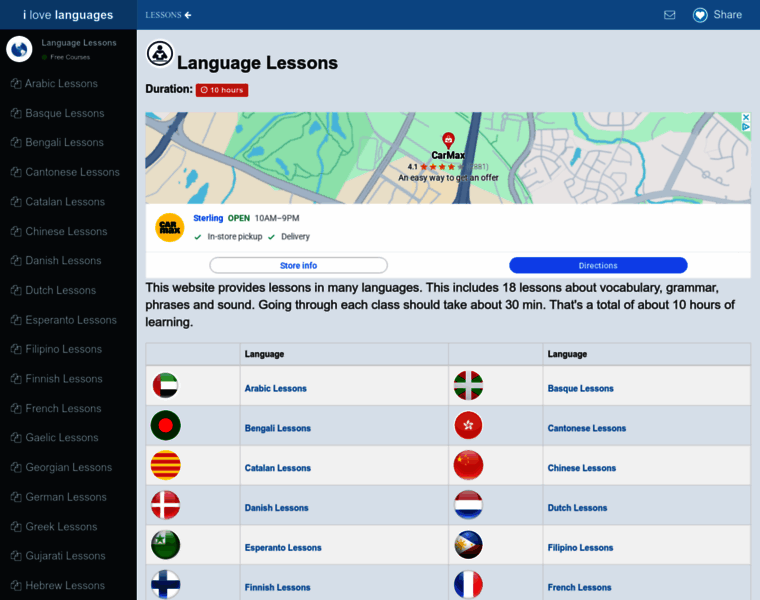The image size is (760, 600).
Task: Click the Sterling store link in ad
Action: (208, 218)
